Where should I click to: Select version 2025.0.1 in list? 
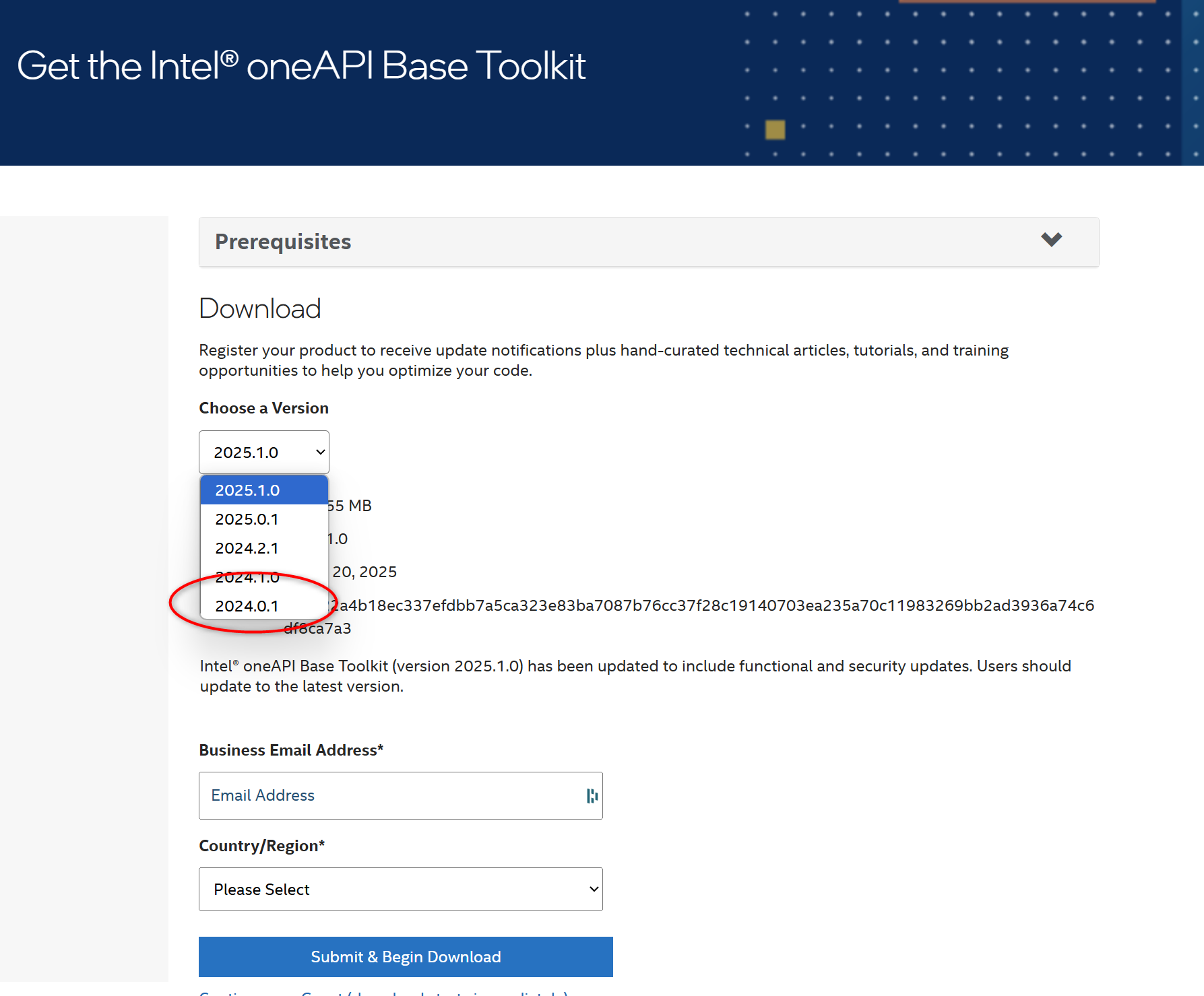(x=264, y=519)
